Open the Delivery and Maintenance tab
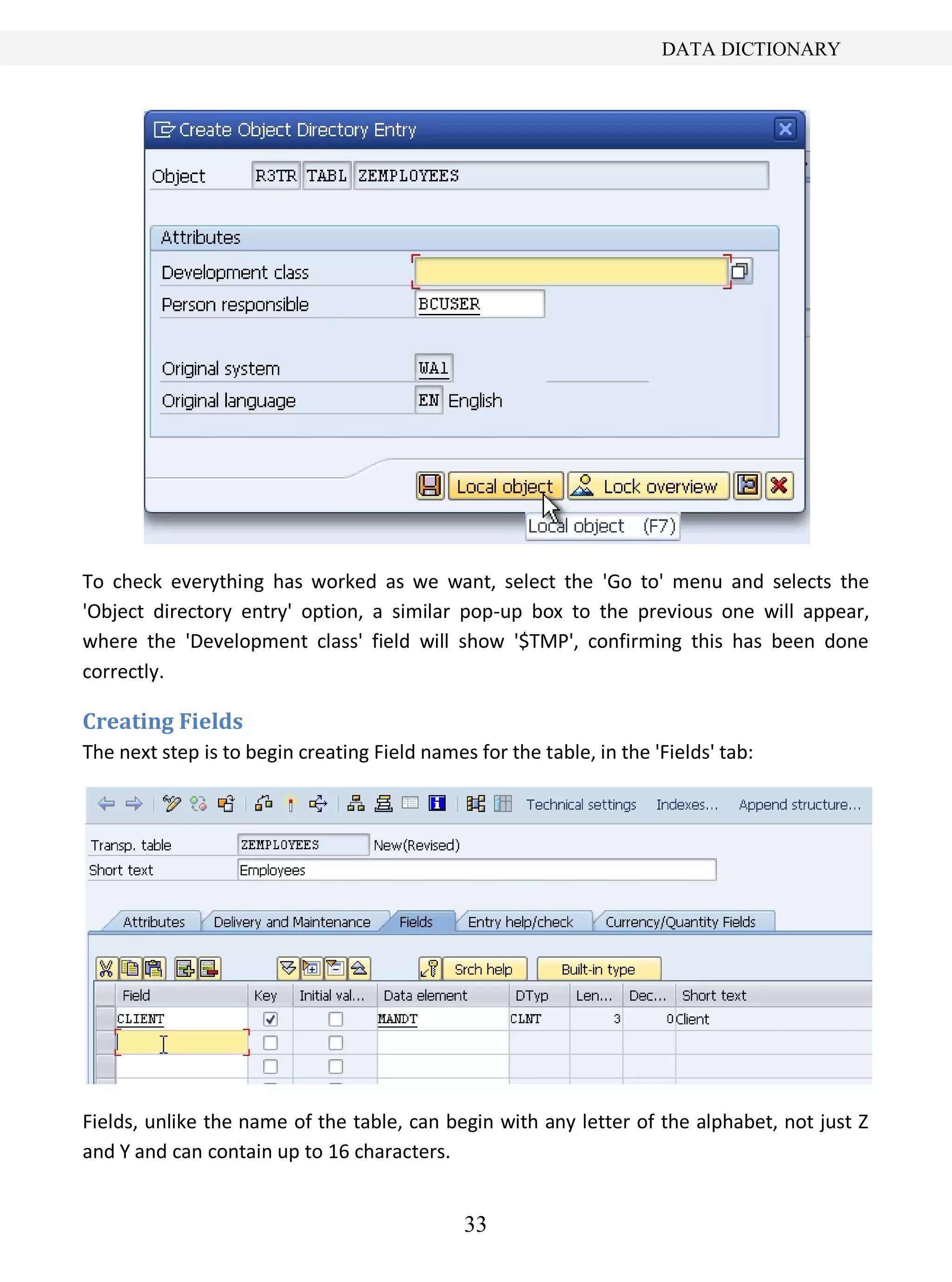This screenshot has height=1282, width=952. [291, 922]
